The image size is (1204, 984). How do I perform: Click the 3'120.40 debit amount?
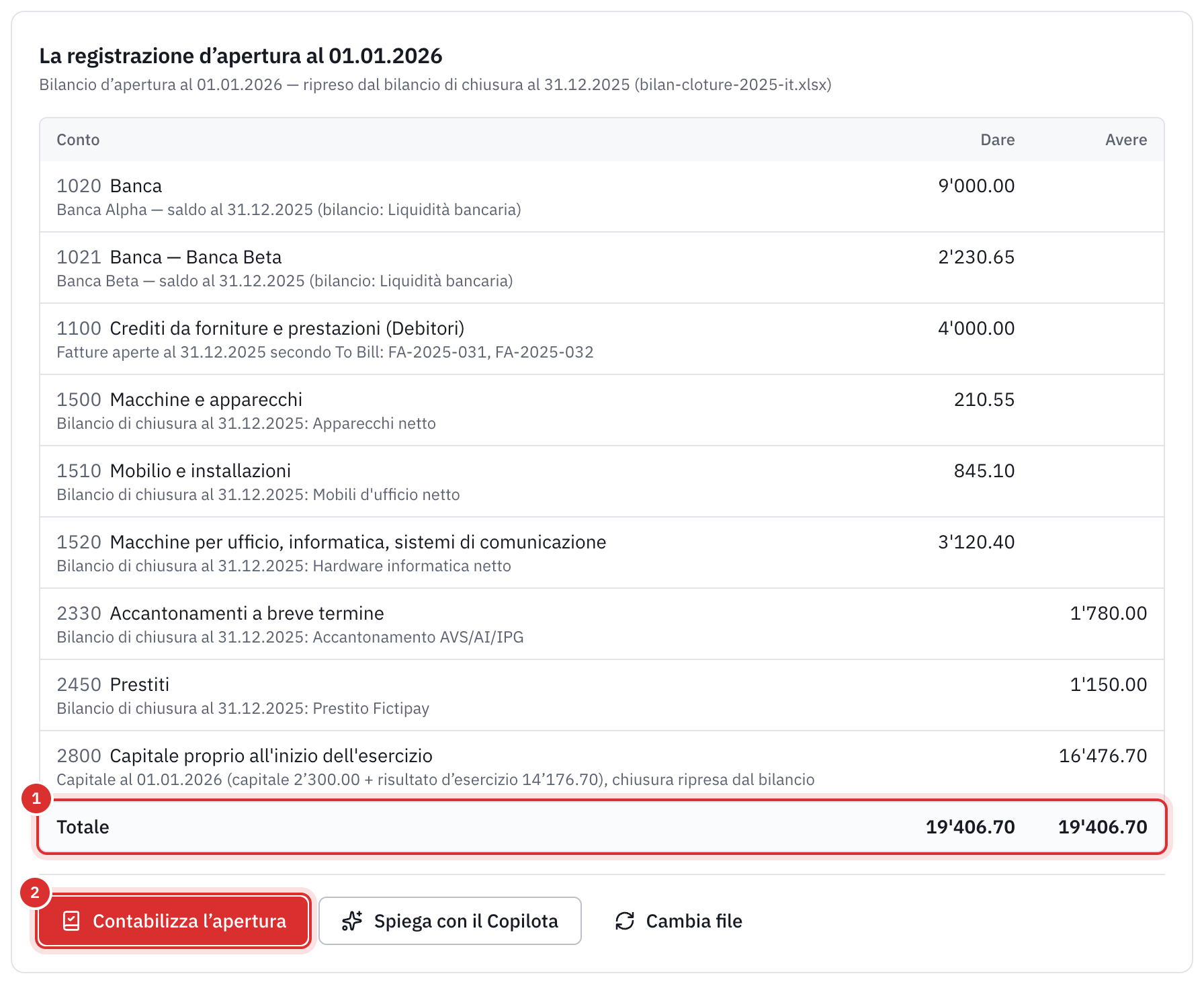pyautogui.click(x=976, y=542)
